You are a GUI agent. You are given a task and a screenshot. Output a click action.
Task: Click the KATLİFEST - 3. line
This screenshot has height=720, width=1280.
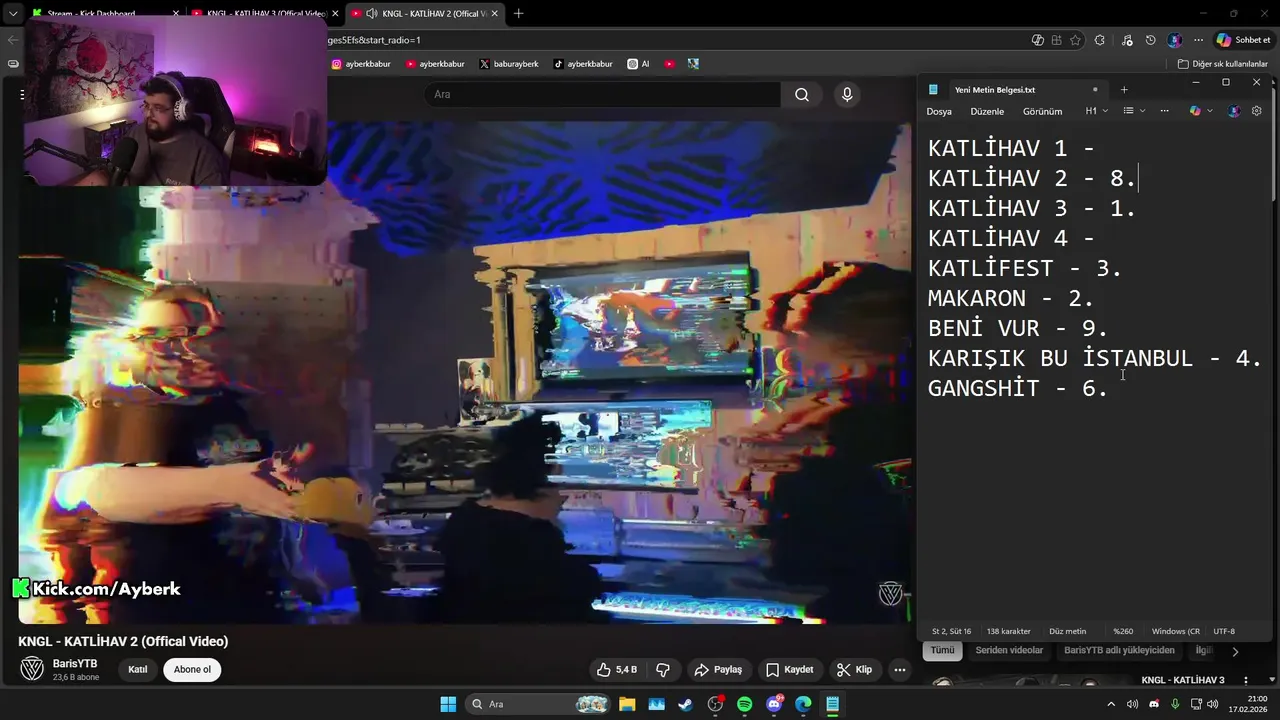pyautogui.click(x=1025, y=268)
